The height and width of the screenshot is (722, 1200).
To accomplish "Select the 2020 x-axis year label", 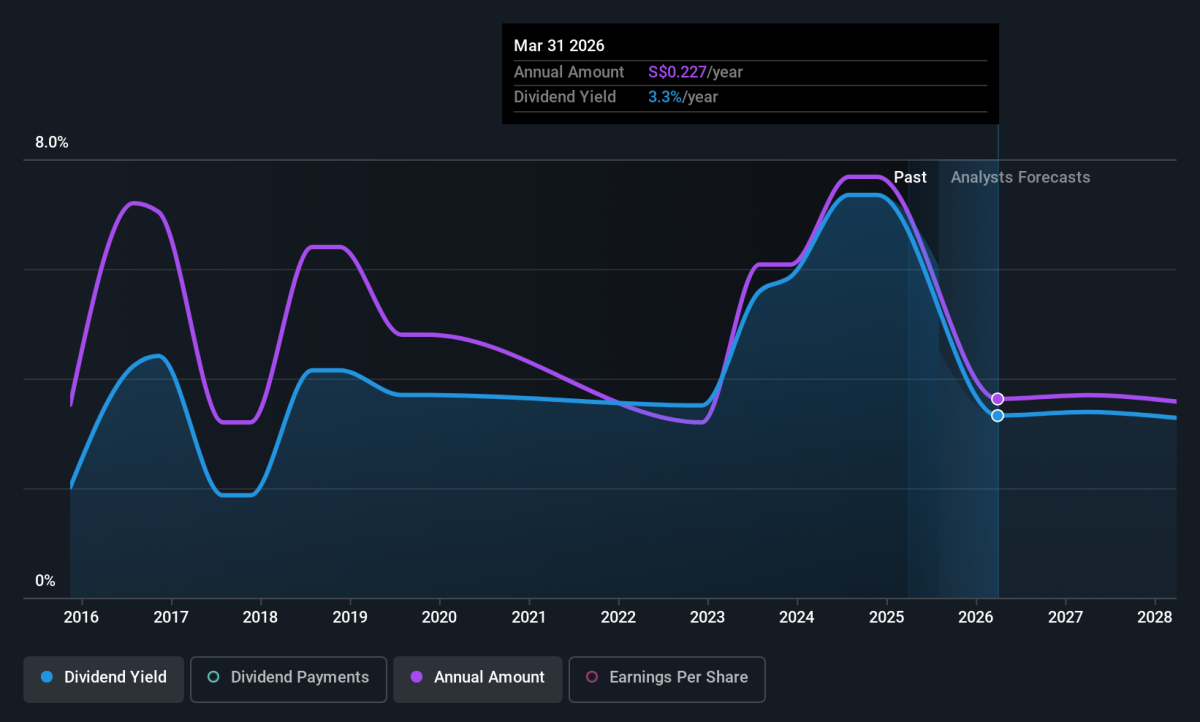I will point(439,616).
